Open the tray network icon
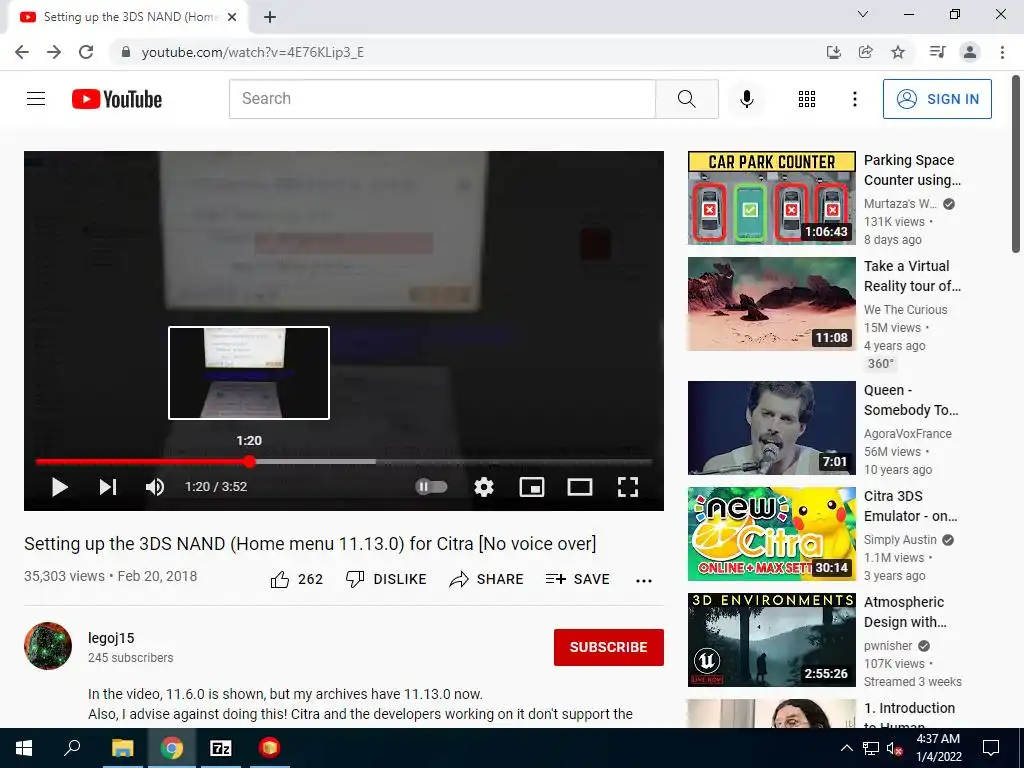Screen dimensions: 1024x768 [x=871, y=748]
